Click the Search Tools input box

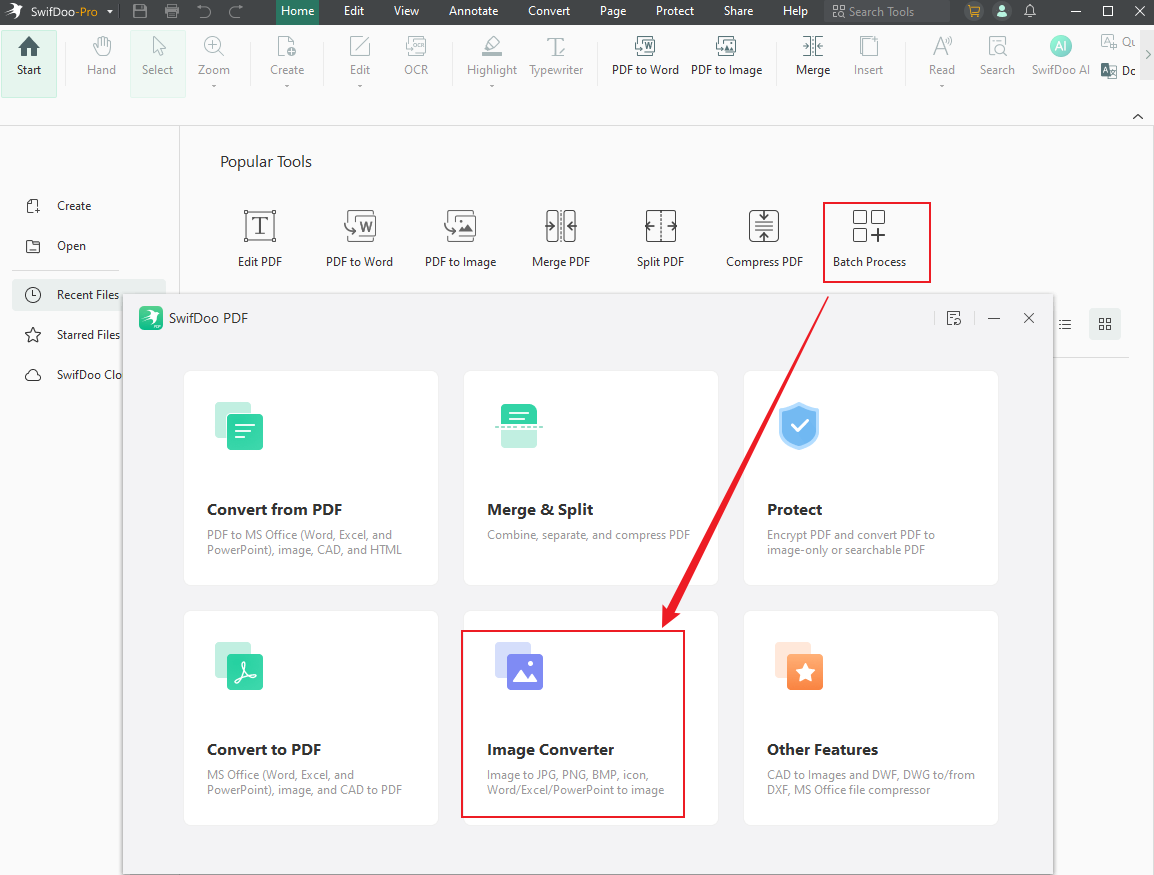pos(886,11)
